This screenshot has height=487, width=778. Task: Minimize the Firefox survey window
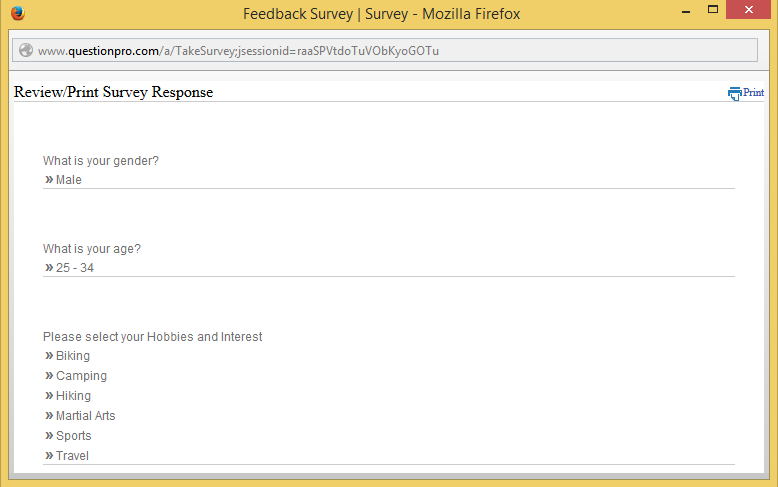coord(686,10)
